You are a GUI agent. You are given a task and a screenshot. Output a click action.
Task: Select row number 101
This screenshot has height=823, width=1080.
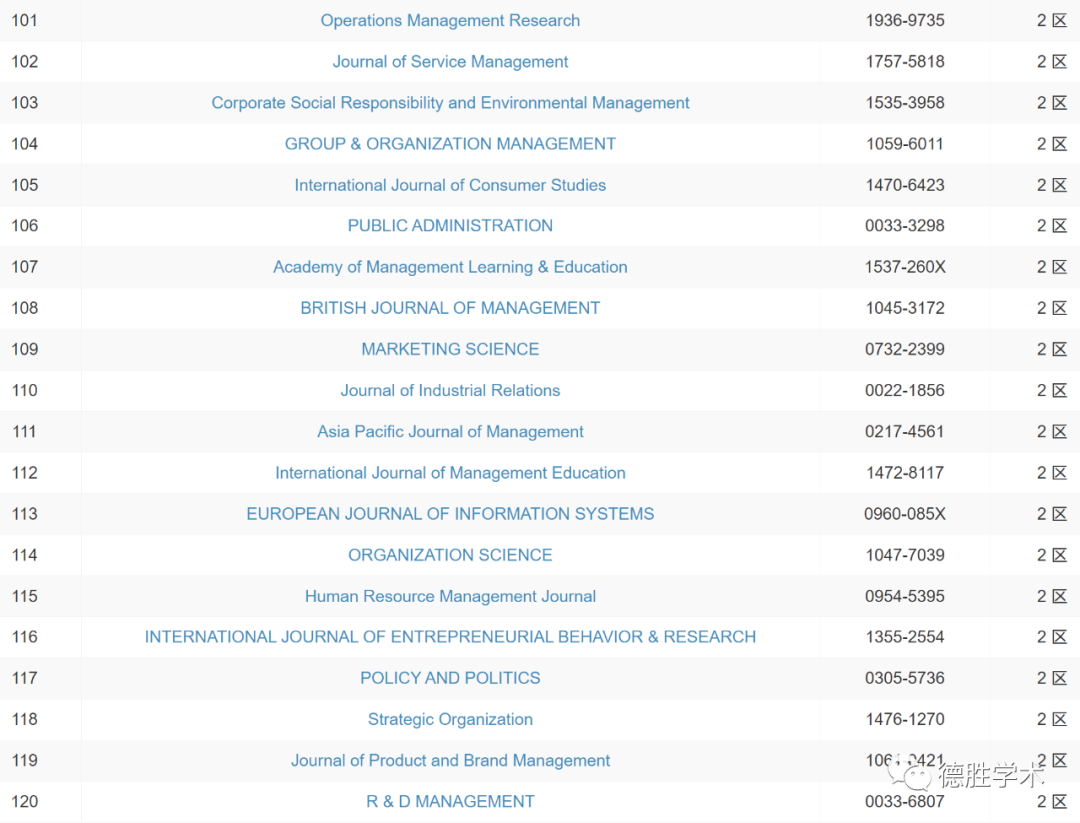pos(25,21)
